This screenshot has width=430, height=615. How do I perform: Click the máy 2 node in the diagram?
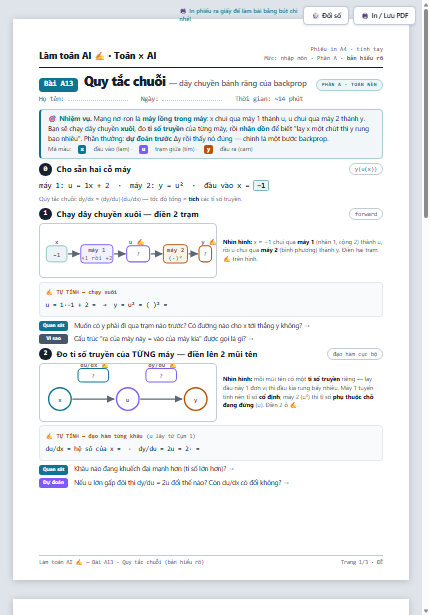tap(175, 254)
